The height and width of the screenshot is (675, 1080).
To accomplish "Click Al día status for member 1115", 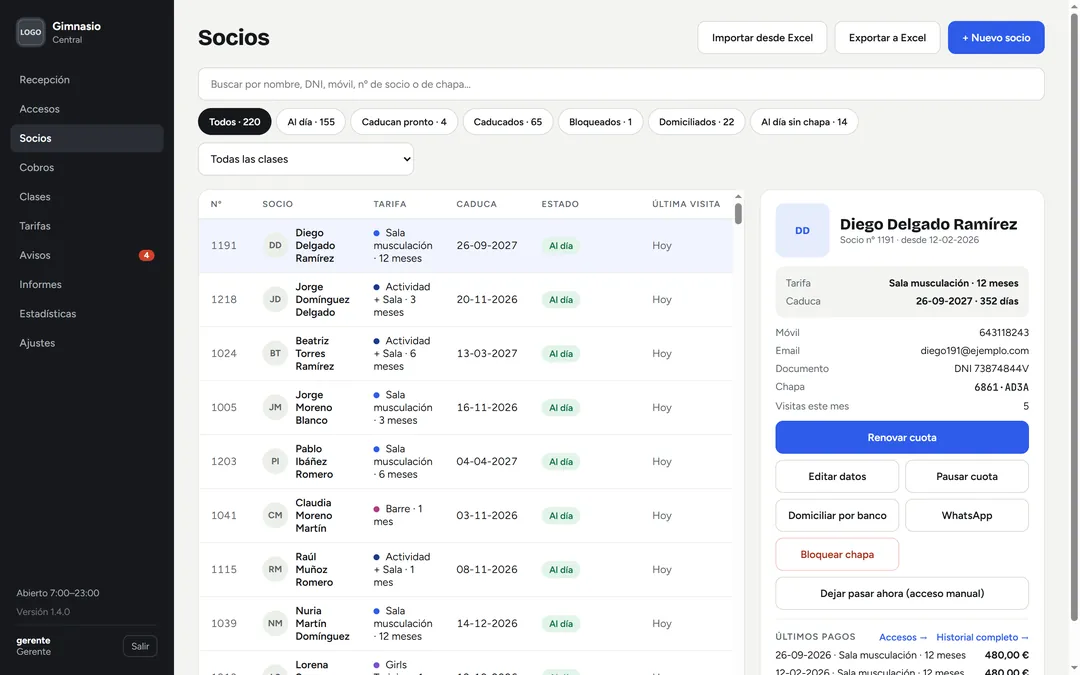I will coord(560,570).
